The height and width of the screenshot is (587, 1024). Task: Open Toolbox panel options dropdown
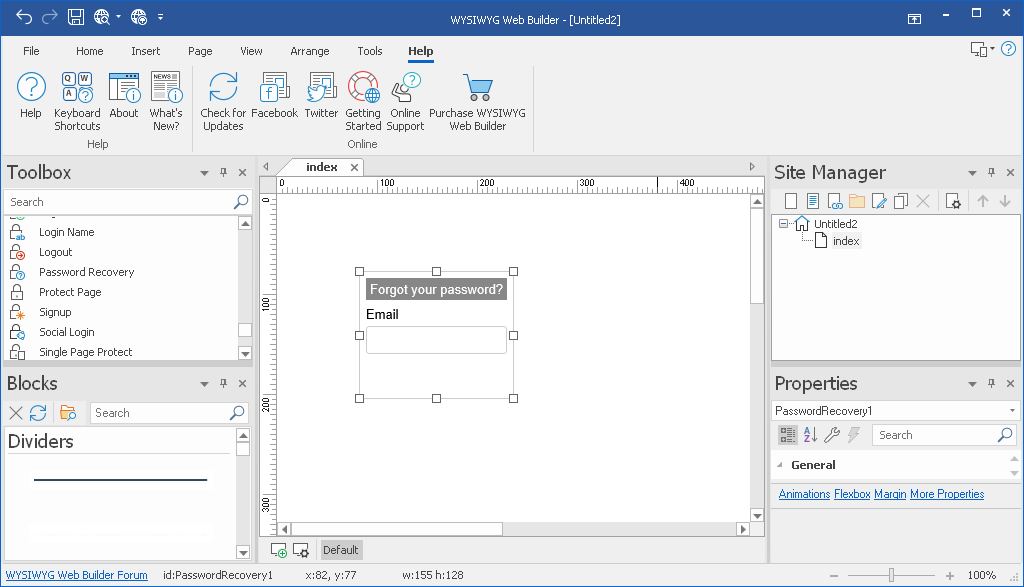coord(204,173)
